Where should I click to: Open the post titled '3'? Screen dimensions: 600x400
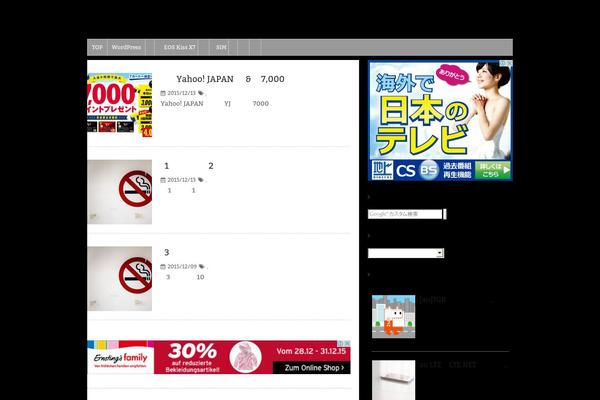coord(166,252)
